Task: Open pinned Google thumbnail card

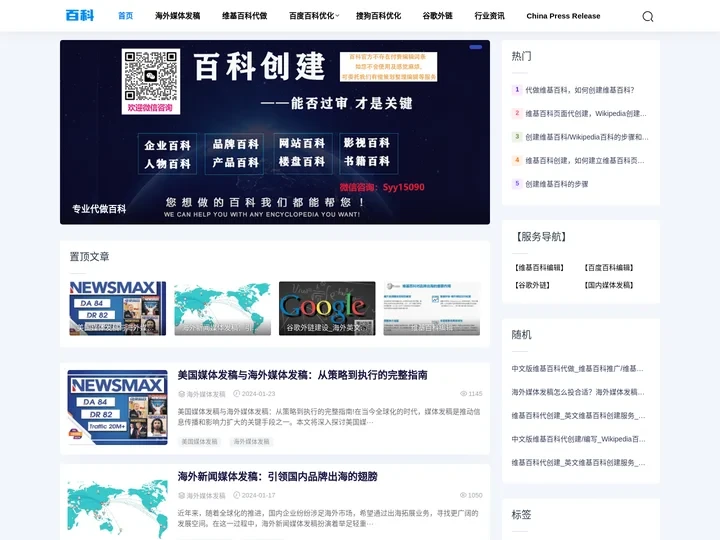Action: [327, 308]
